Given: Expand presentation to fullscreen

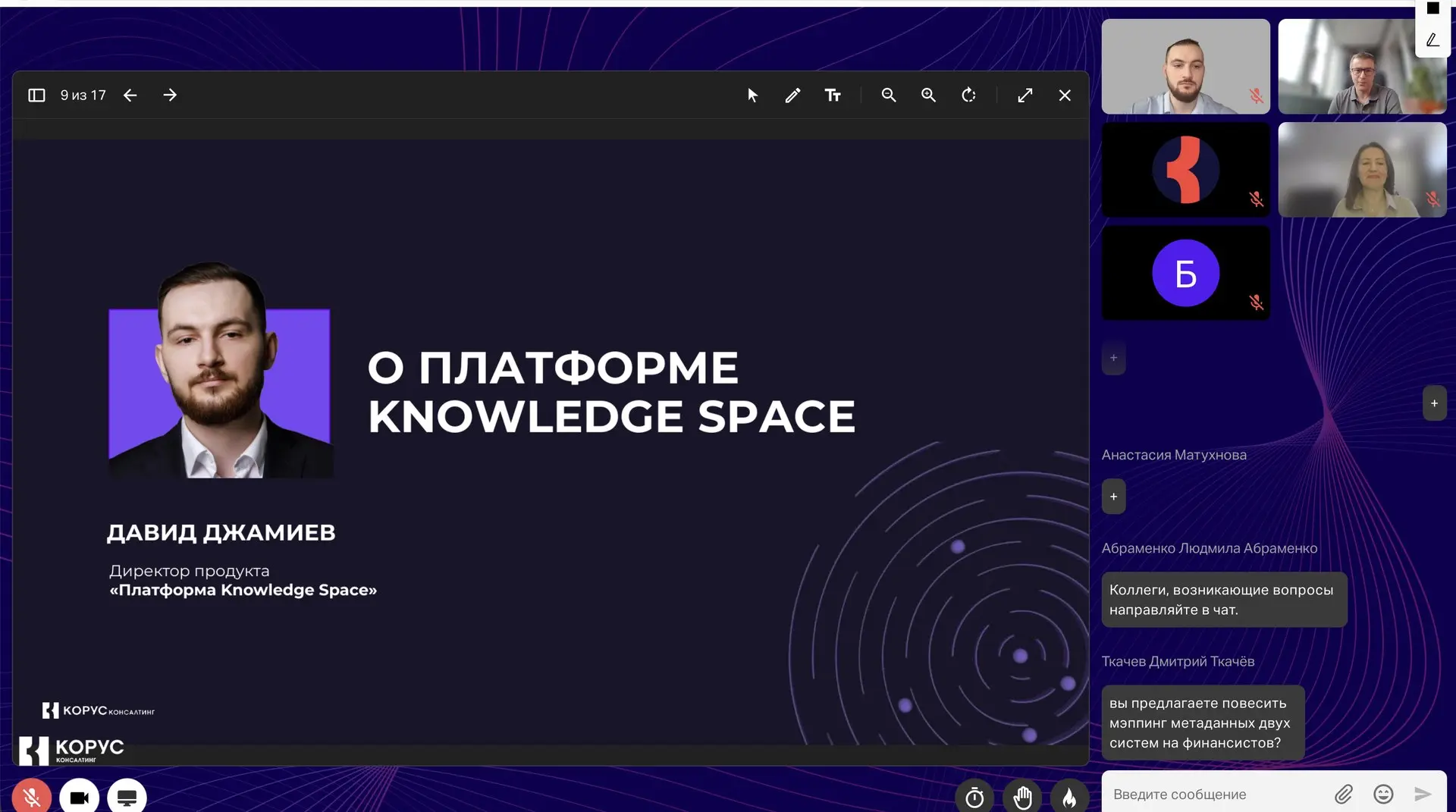Looking at the screenshot, I should (x=1025, y=95).
